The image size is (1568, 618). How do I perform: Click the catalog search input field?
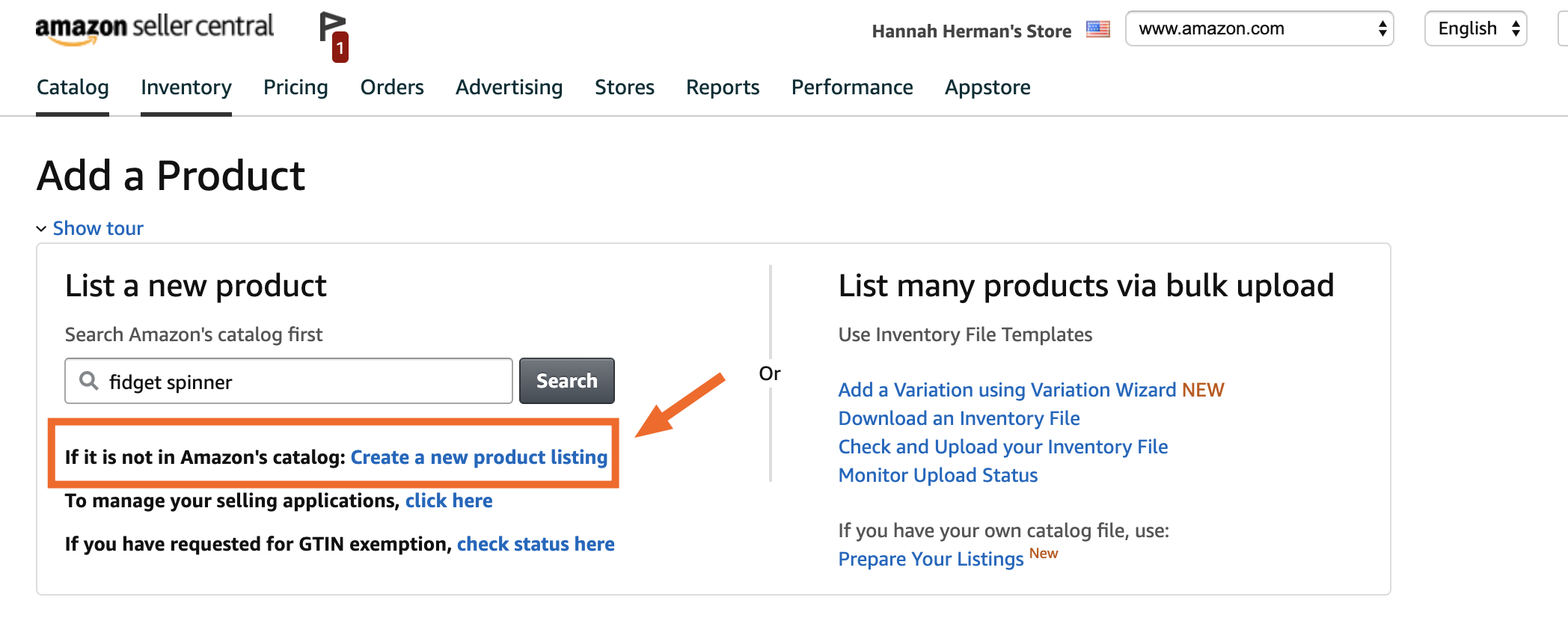[x=289, y=381]
